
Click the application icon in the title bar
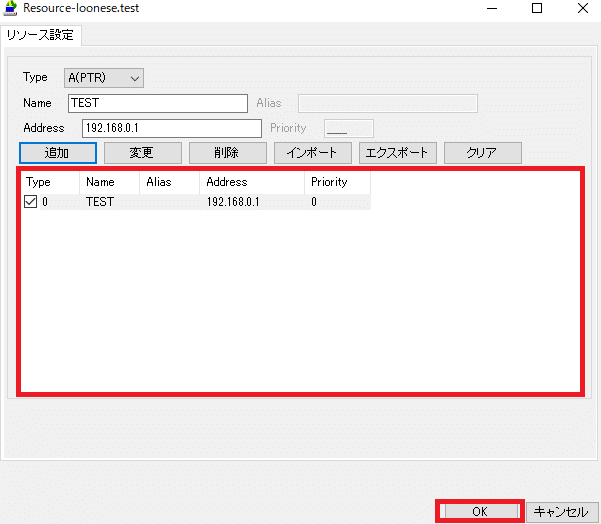coord(10,8)
